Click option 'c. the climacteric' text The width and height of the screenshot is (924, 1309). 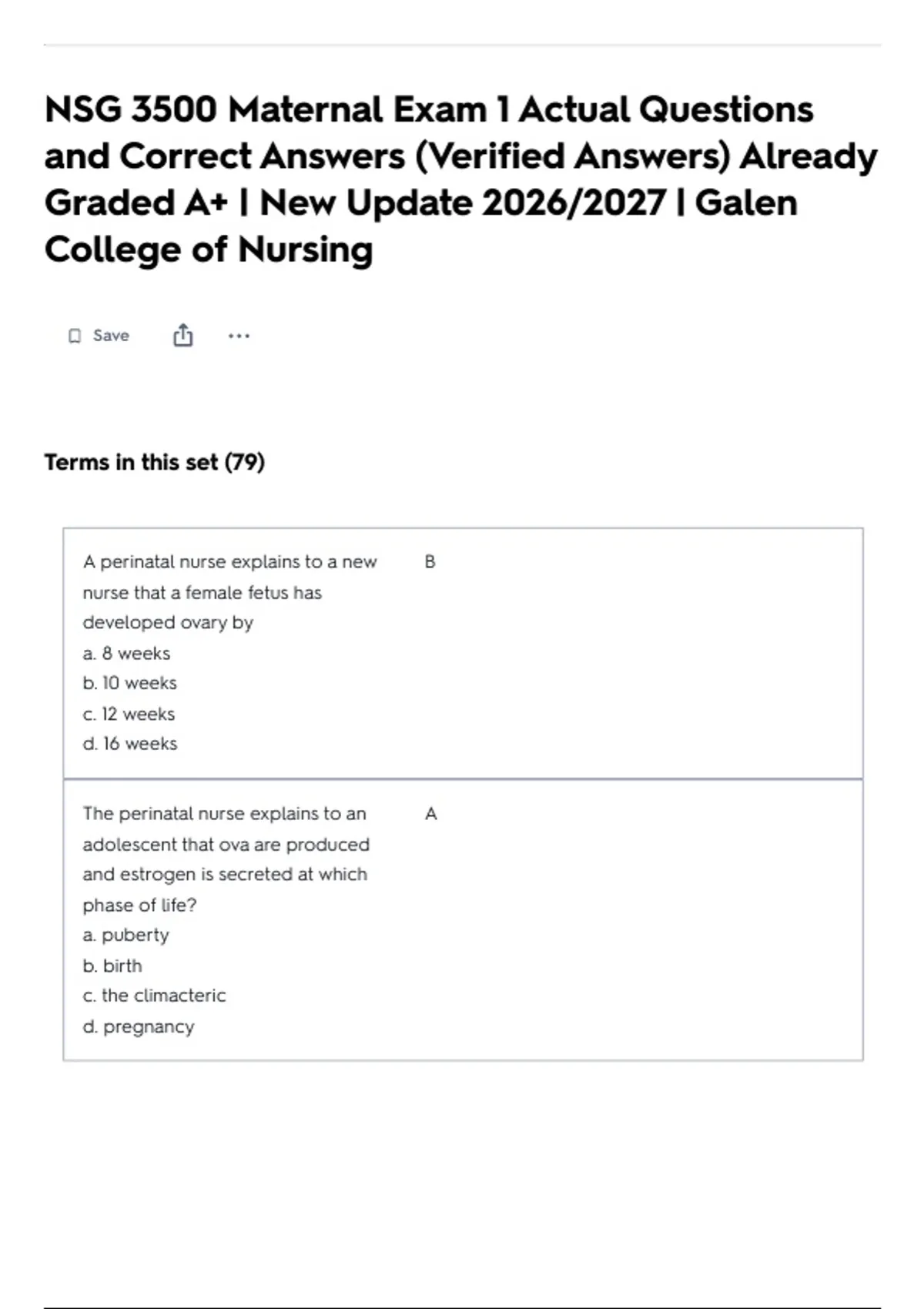[x=154, y=996]
